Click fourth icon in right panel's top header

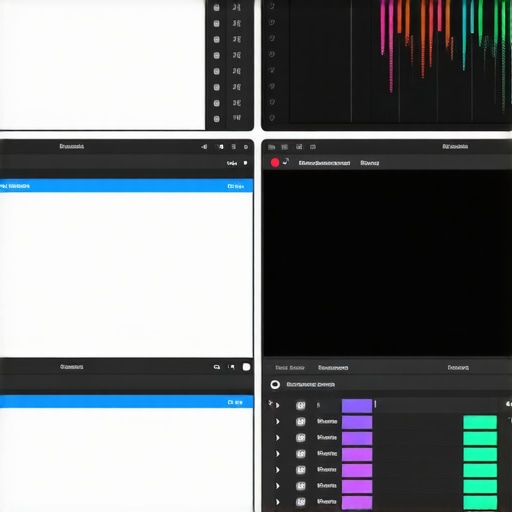coord(313,147)
